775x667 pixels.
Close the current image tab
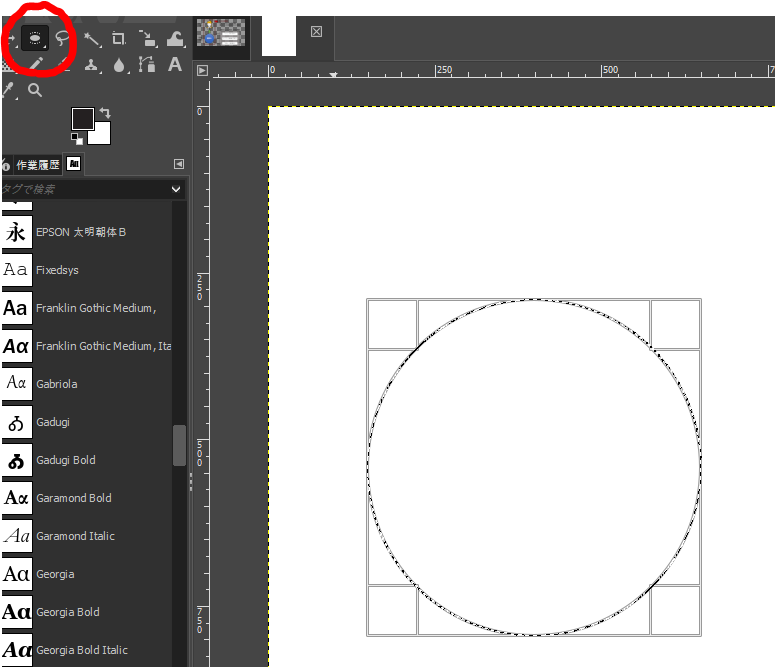(x=316, y=31)
